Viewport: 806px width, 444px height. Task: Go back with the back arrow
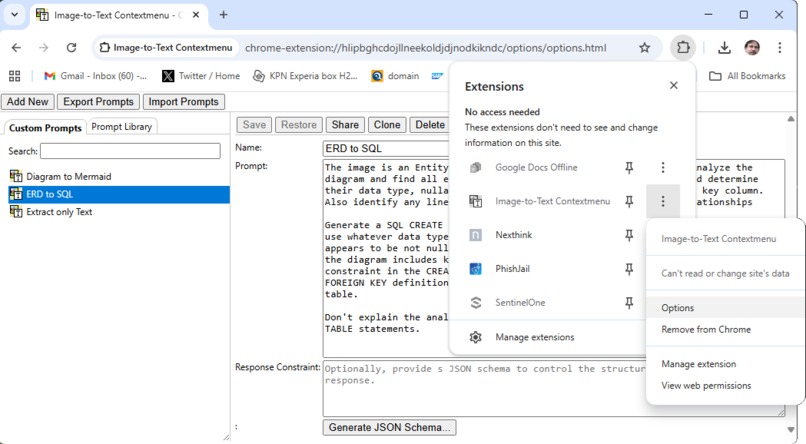[16, 48]
